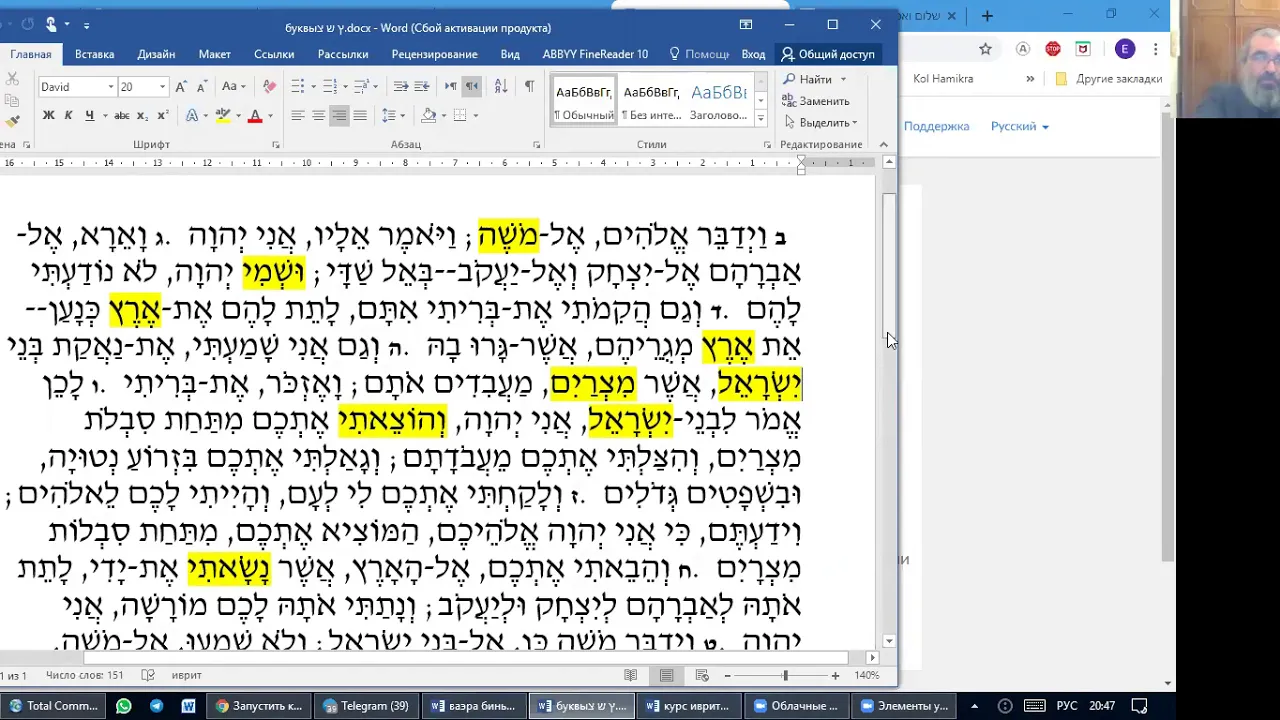Open WhatsApp from the taskbar
This screenshot has height=720, width=1280.
[124, 706]
